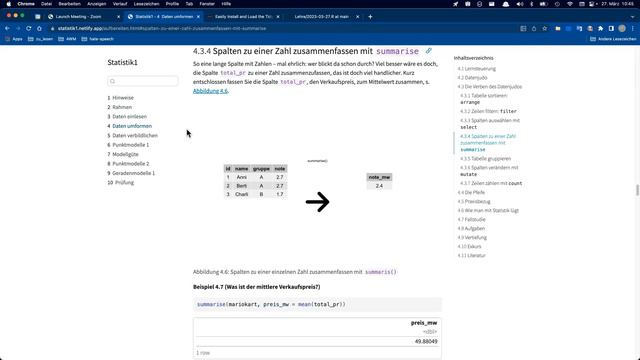Screen dimensions: 640x360
Task: Jump to 4.3.6 Spalten verändern mit mutate
Action: (x=489, y=171)
